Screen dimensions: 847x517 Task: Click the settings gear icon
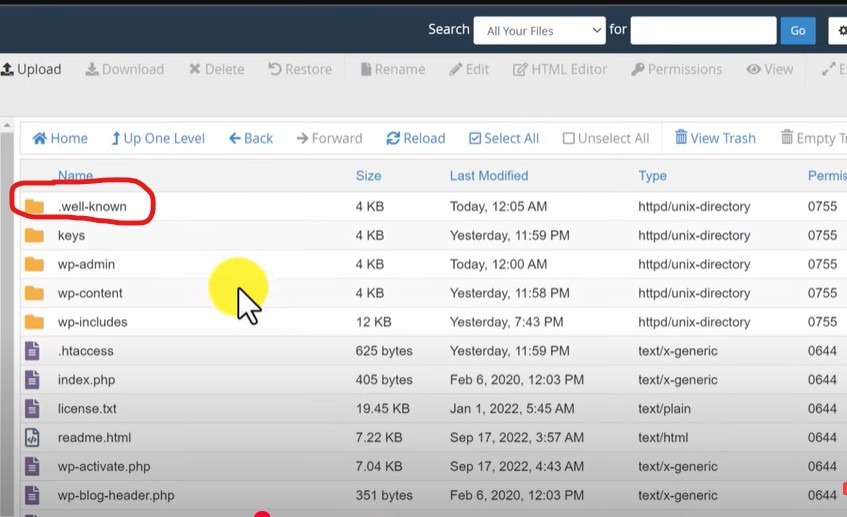click(841, 30)
